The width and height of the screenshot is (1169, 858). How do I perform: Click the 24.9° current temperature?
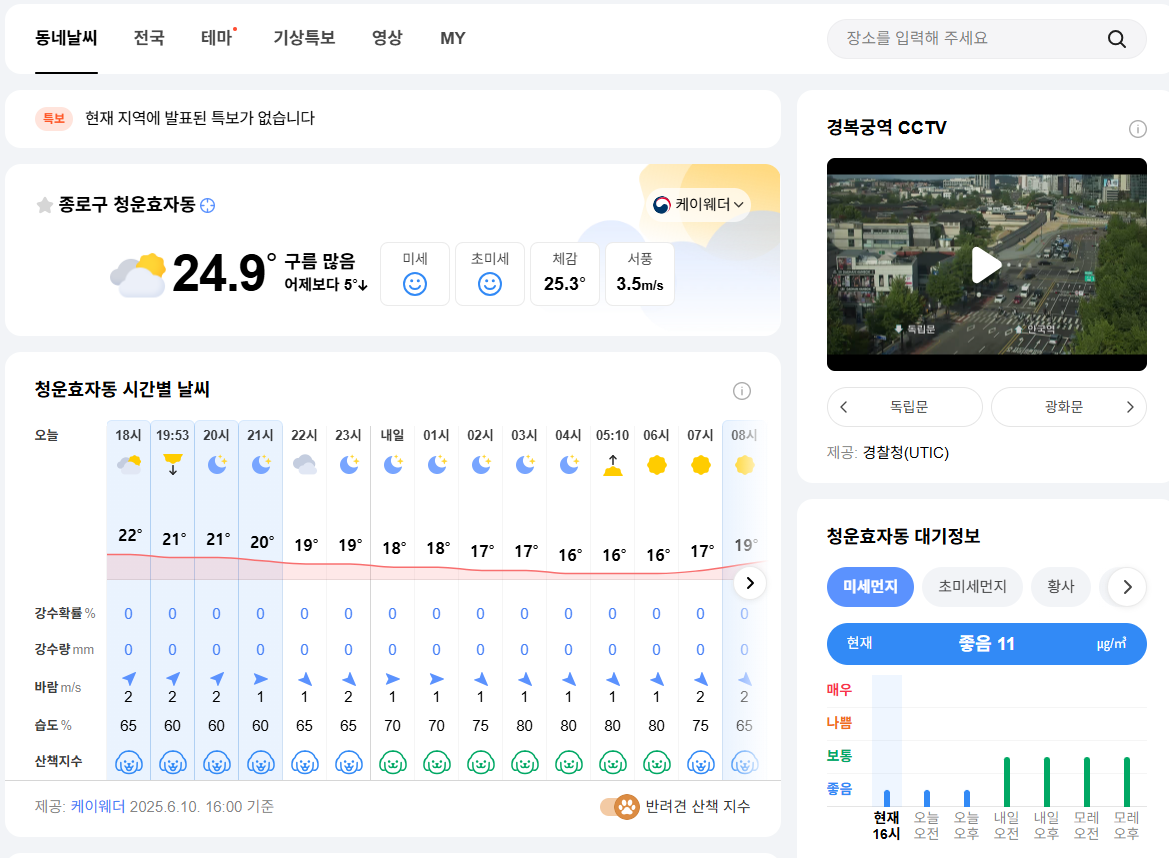tap(224, 273)
